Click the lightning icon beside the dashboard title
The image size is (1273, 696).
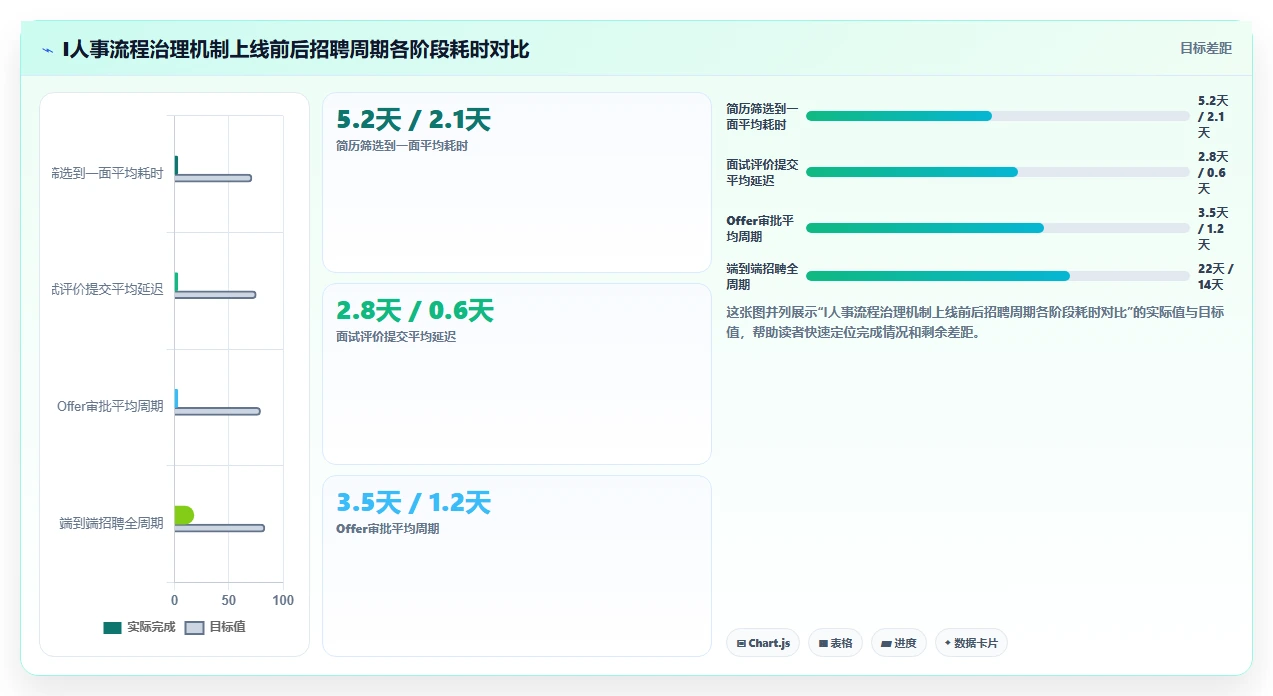48,49
